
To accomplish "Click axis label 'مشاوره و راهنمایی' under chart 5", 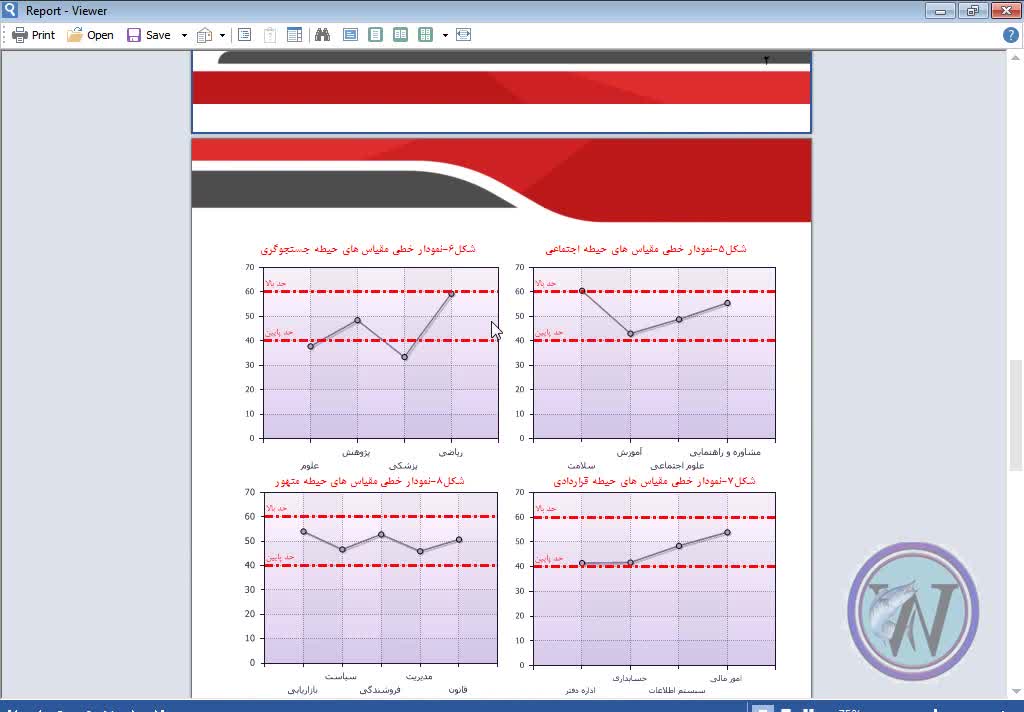I will click(726, 452).
